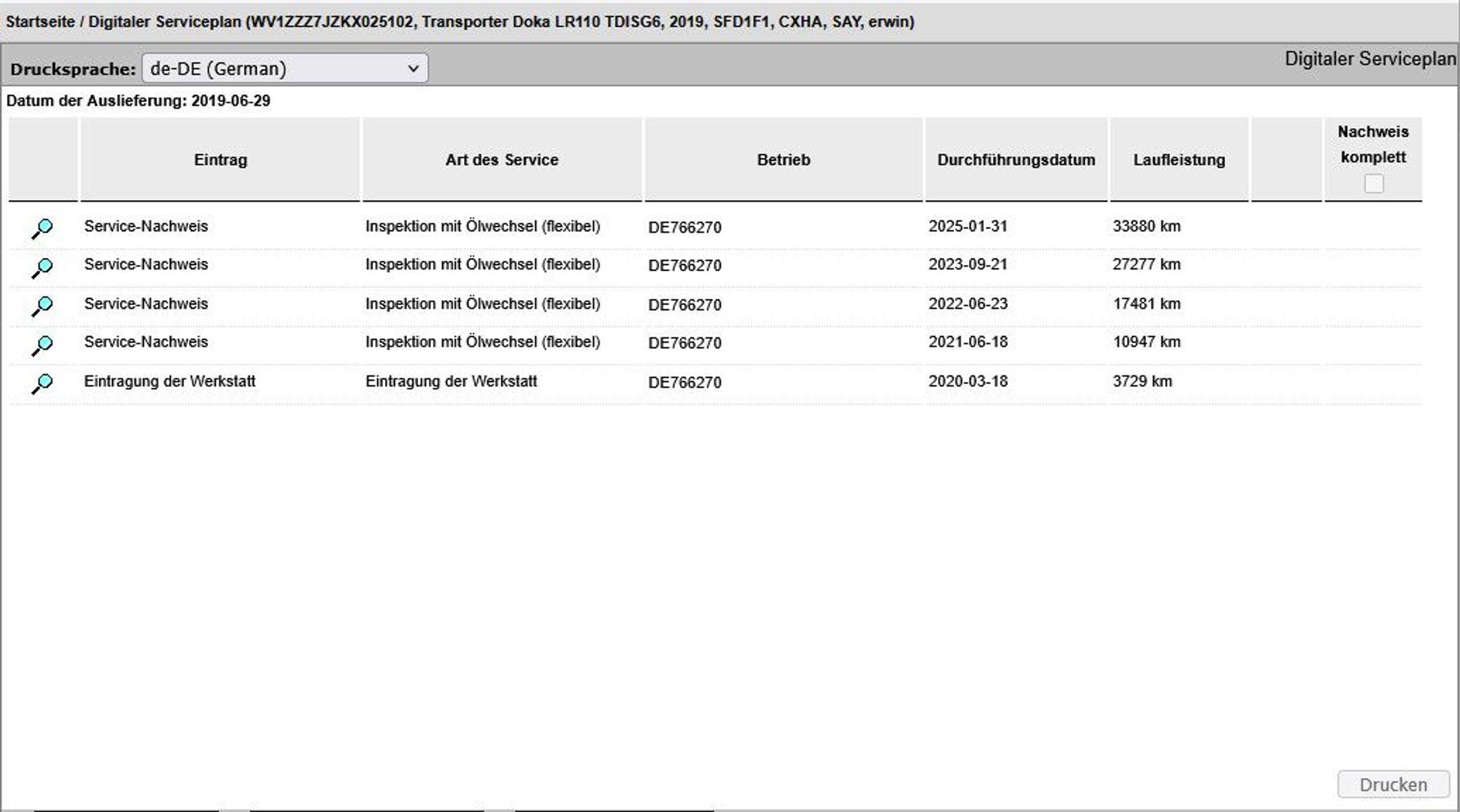Image resolution: width=1460 pixels, height=812 pixels.
Task: Tick the Nachweis komplett checkbox
Action: (1373, 184)
